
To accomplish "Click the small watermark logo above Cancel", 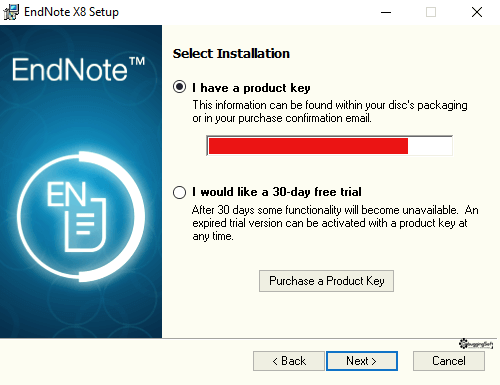I will pyautogui.click(x=476, y=344).
